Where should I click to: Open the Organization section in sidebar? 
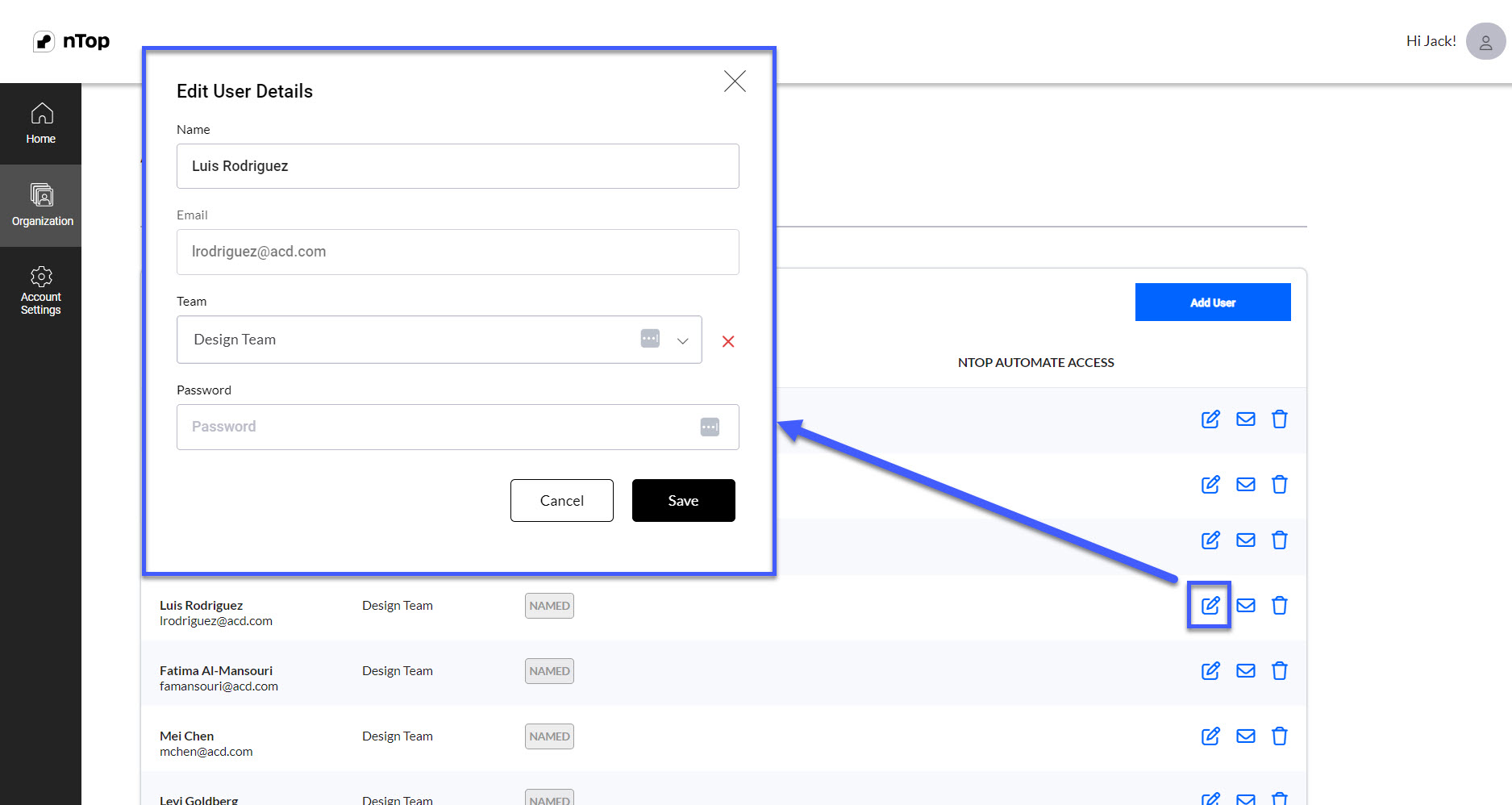[x=40, y=206]
